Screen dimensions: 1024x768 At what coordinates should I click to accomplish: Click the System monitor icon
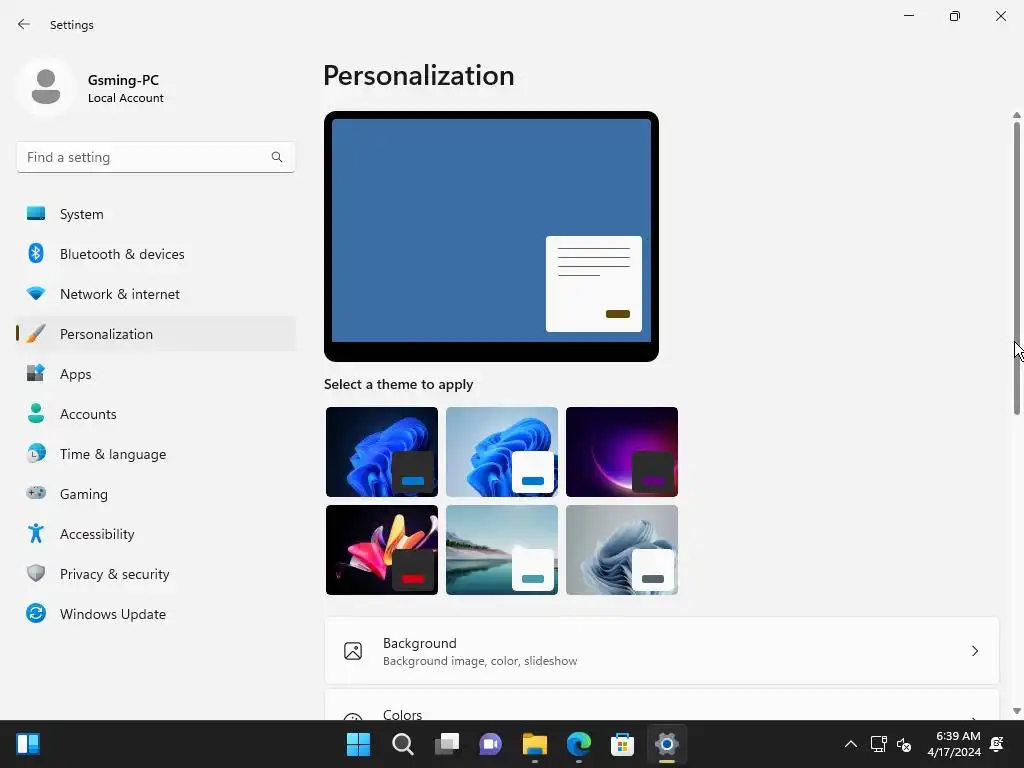[36, 214]
